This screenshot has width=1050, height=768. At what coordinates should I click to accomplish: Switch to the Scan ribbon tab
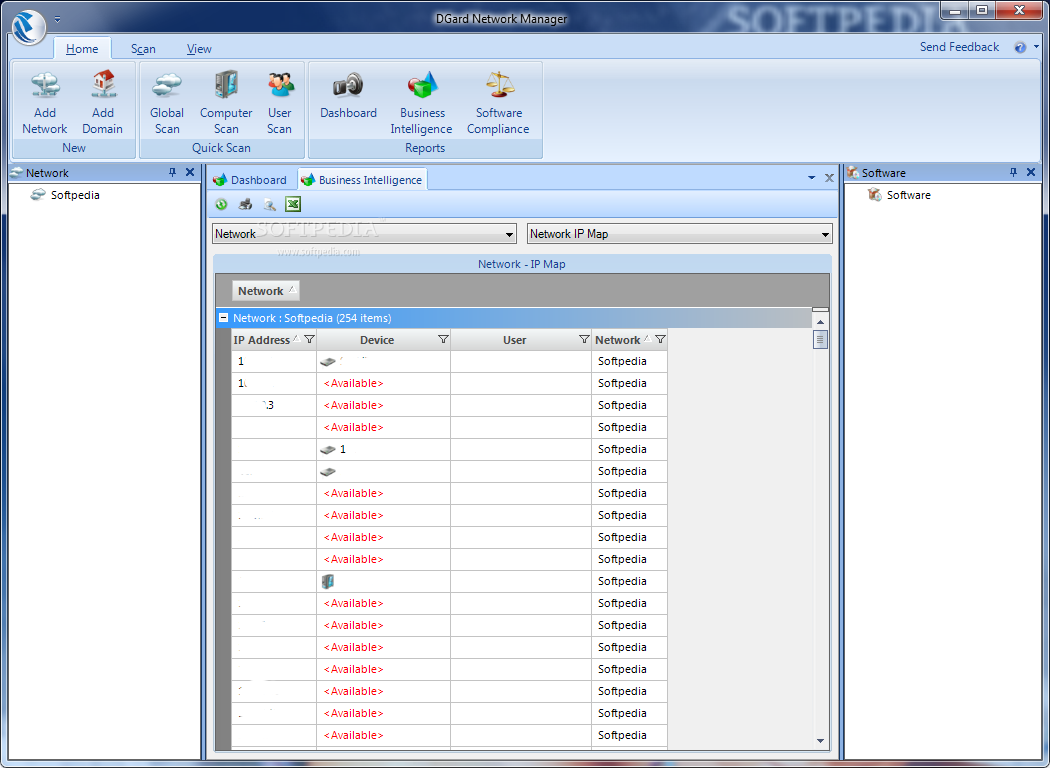coord(143,49)
